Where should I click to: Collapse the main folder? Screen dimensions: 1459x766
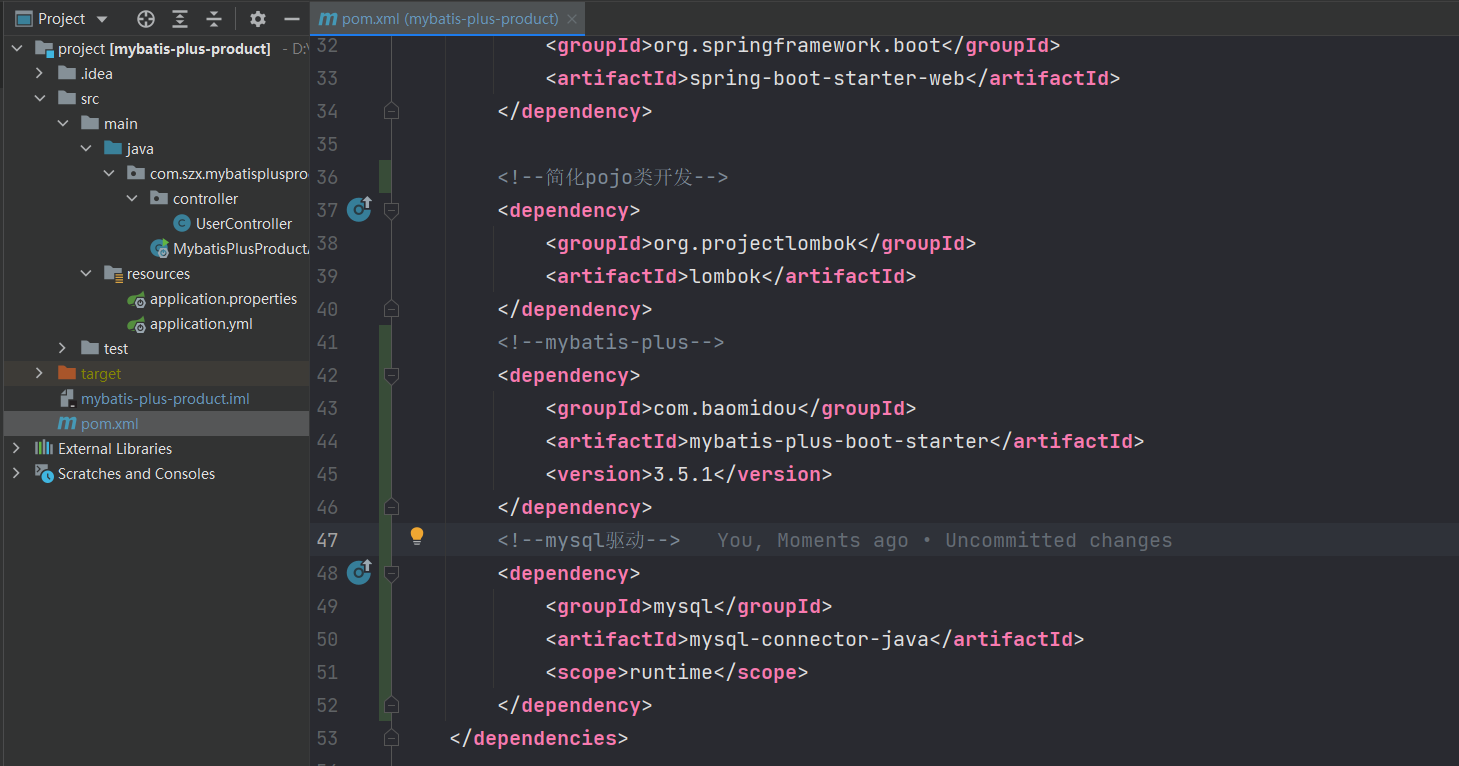pyautogui.click(x=62, y=123)
